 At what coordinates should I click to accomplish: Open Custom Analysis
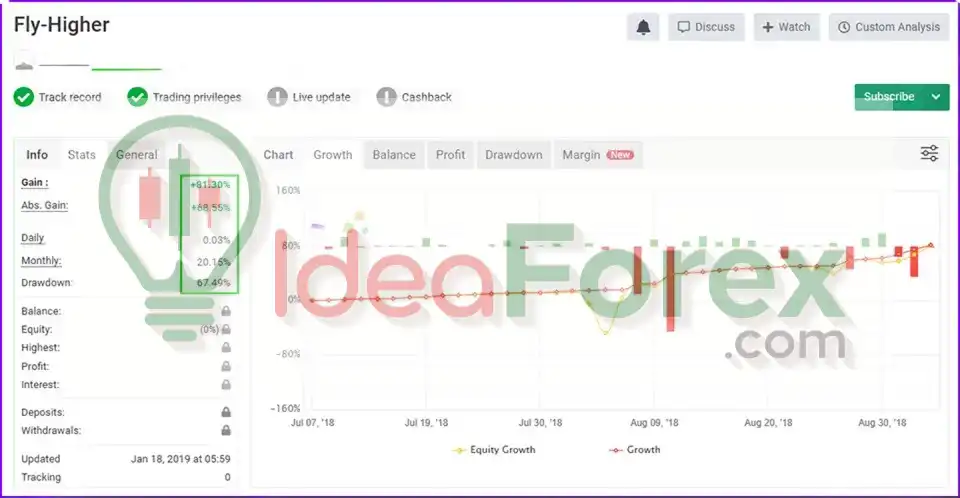point(889,27)
